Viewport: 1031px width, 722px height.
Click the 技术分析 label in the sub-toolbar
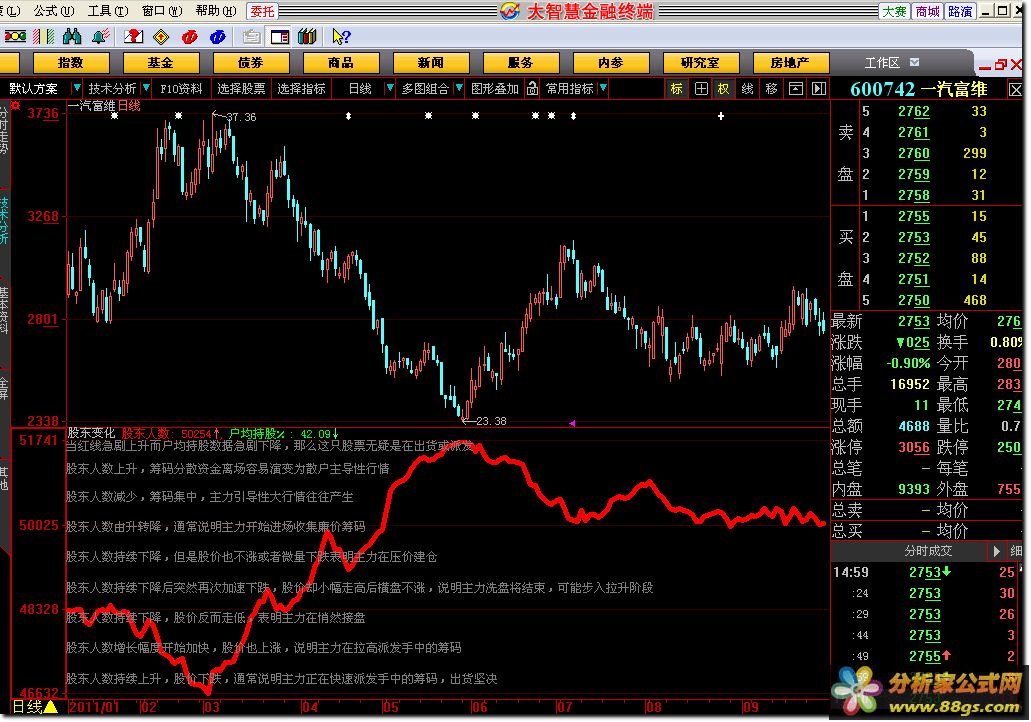(112, 88)
